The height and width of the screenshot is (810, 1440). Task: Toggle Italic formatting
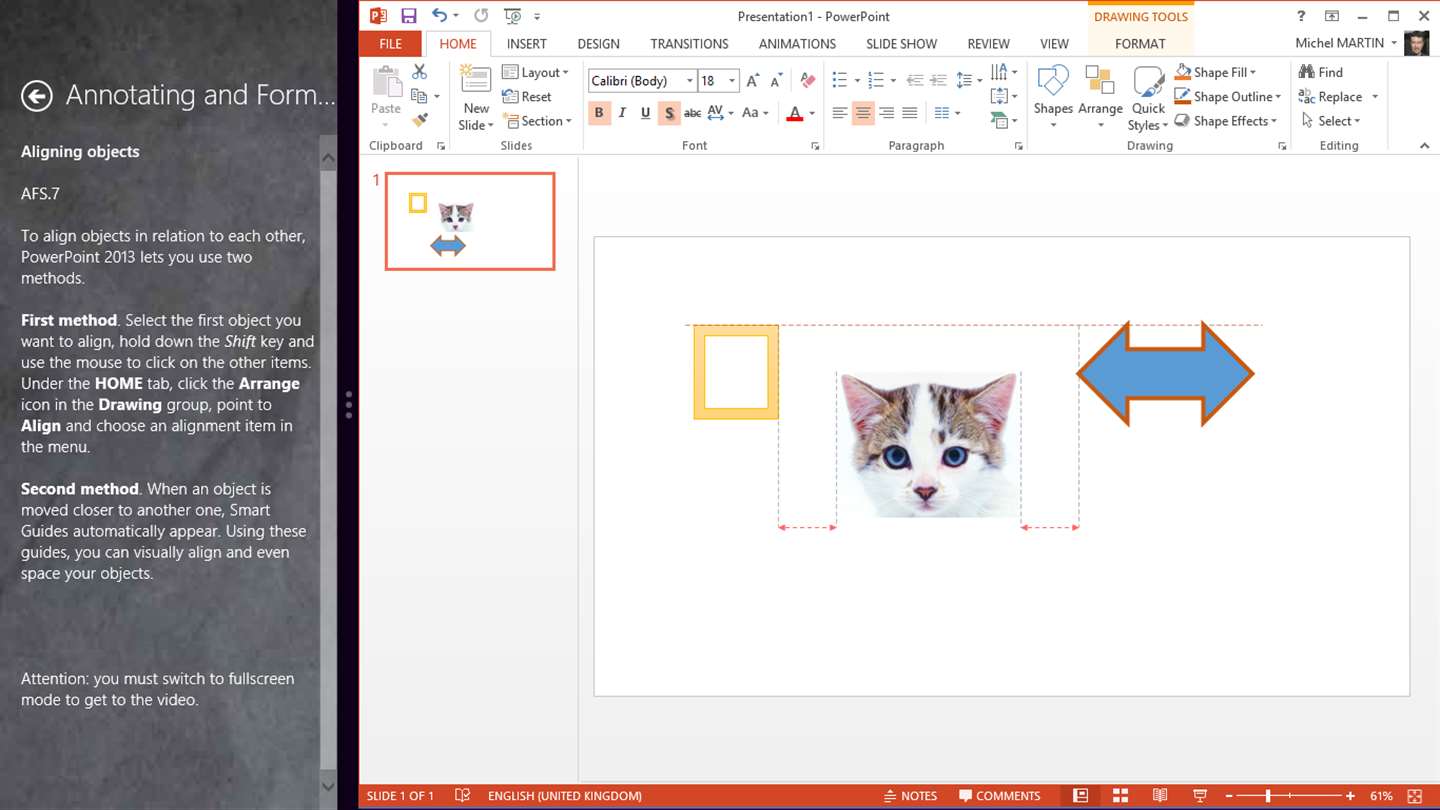point(622,113)
